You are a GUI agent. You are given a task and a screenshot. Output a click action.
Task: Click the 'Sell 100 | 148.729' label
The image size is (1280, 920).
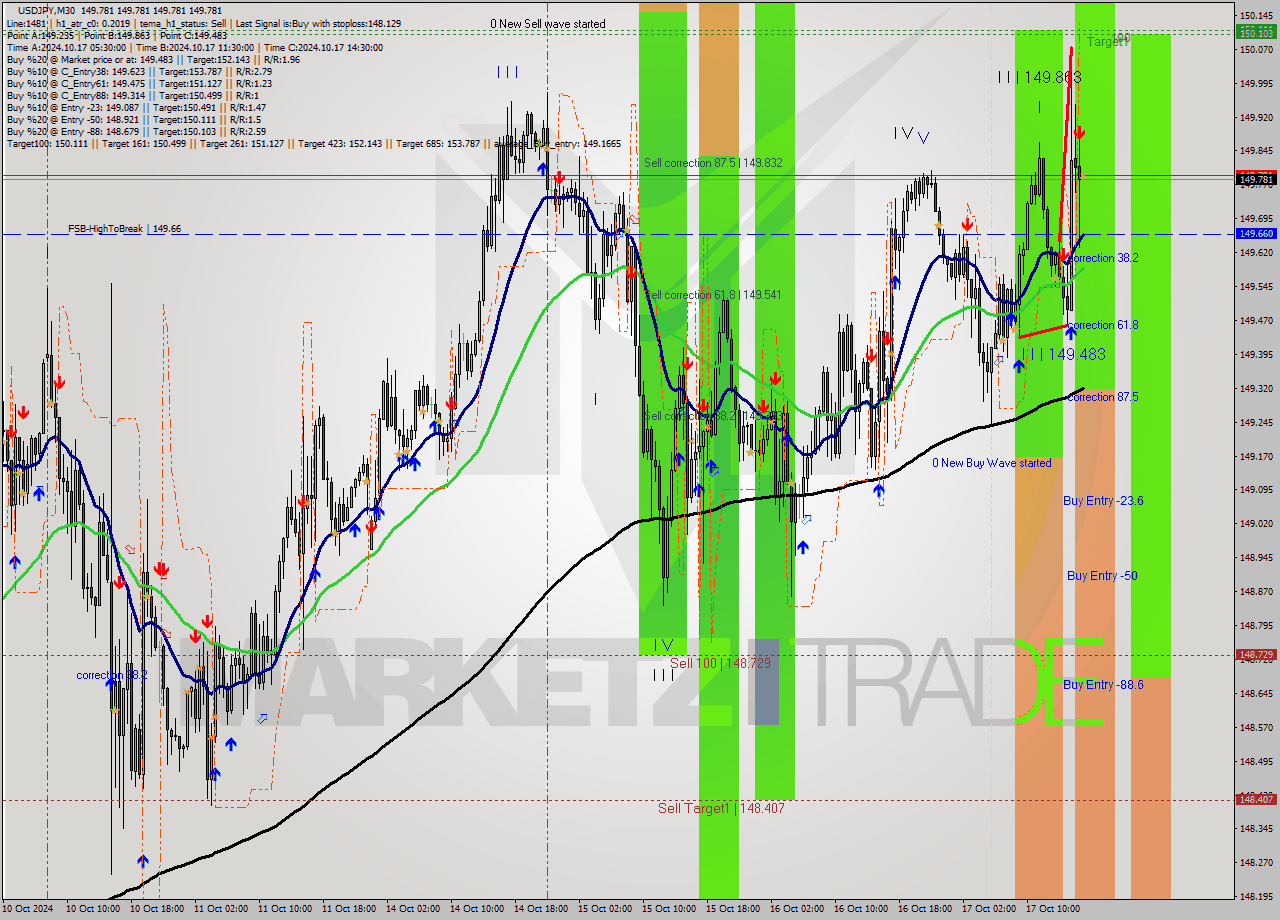tap(720, 663)
